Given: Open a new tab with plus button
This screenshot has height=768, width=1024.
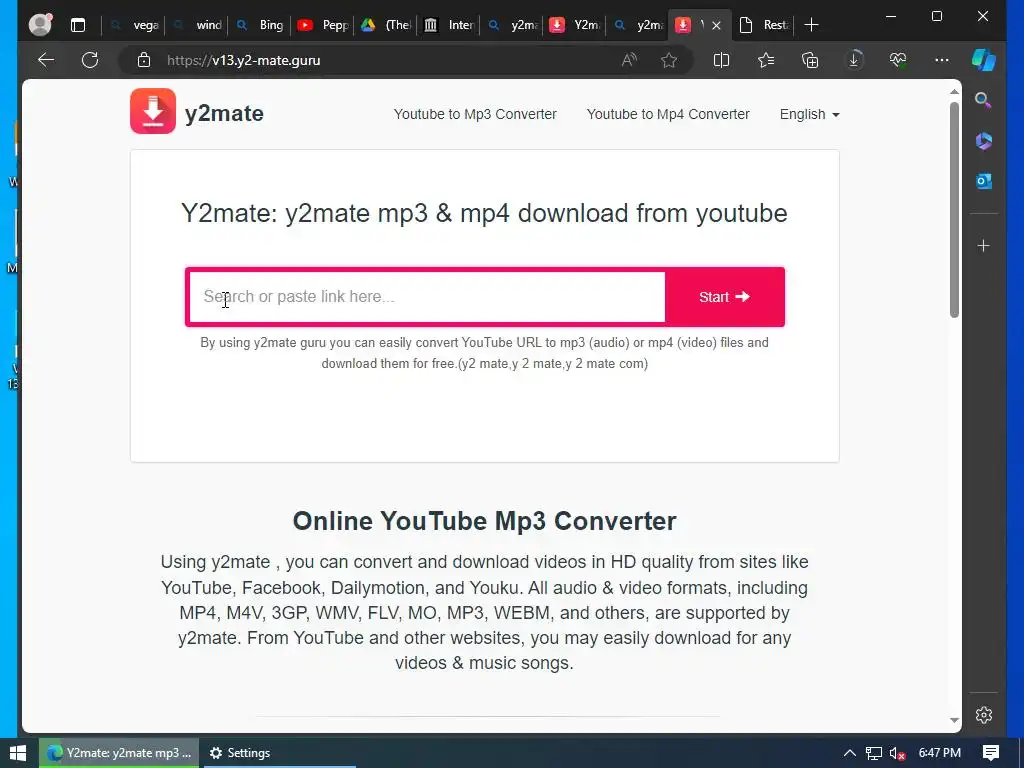Looking at the screenshot, I should pyautogui.click(x=811, y=25).
